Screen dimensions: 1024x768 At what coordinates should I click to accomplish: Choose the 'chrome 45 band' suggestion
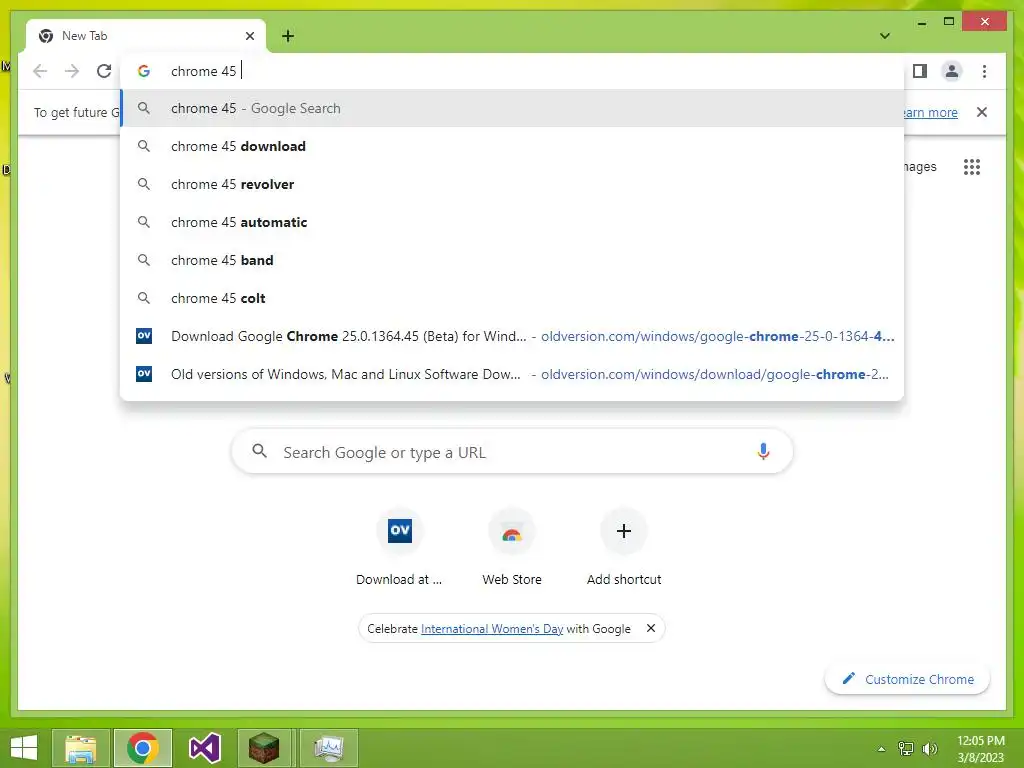(x=512, y=260)
